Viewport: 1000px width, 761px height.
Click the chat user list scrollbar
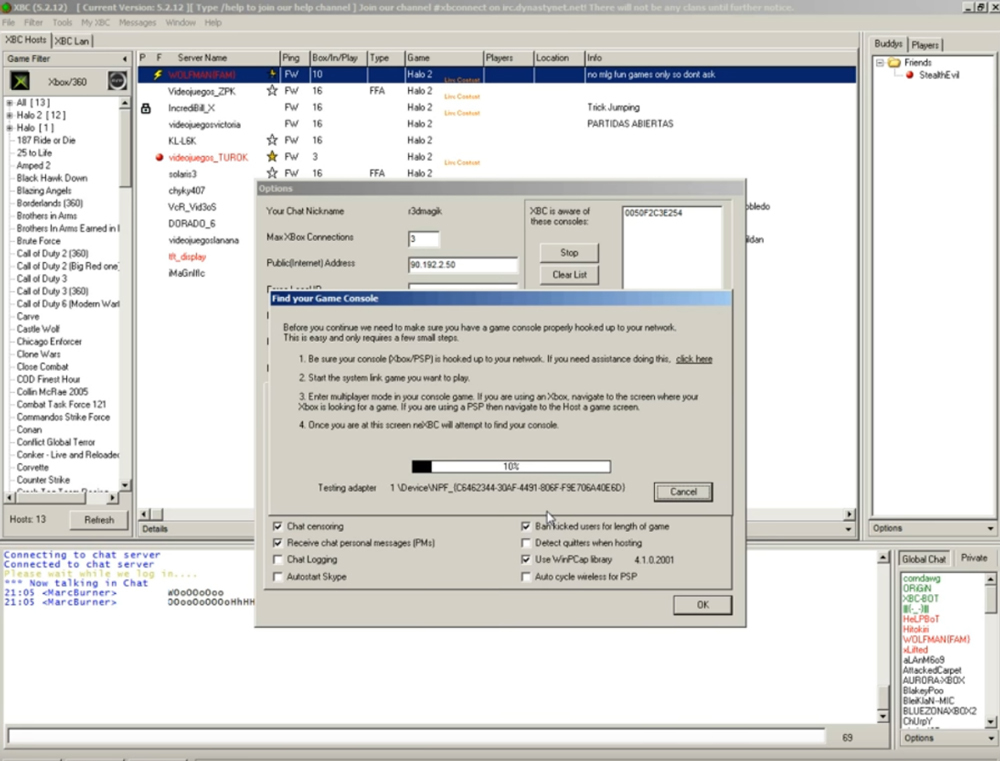[990, 649]
